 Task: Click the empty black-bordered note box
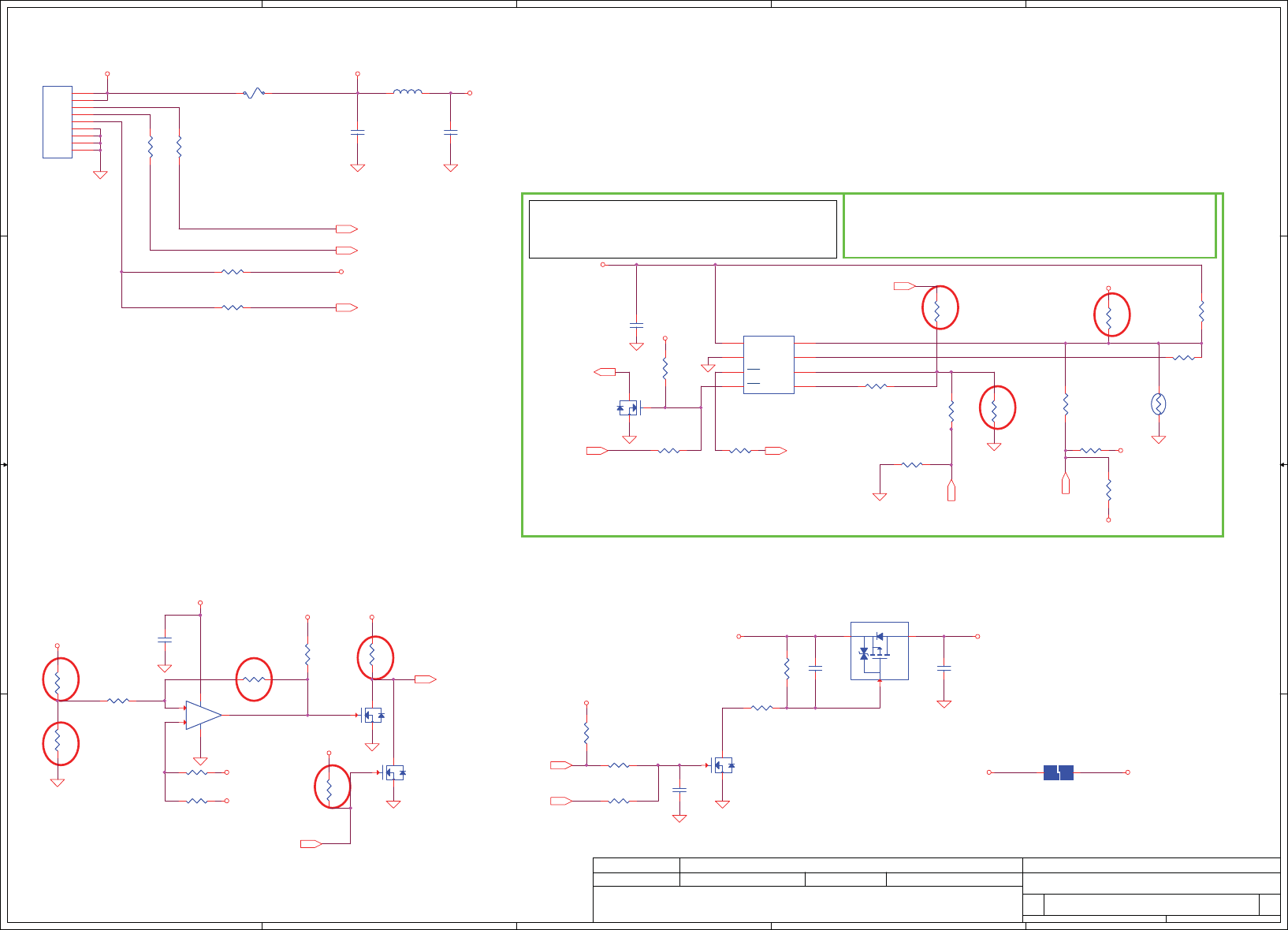[x=683, y=229]
